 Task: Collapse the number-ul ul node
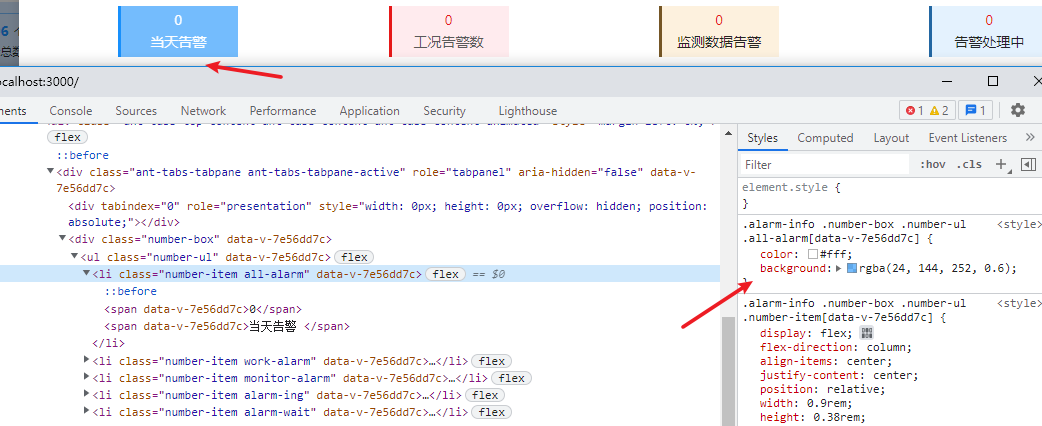(74, 256)
